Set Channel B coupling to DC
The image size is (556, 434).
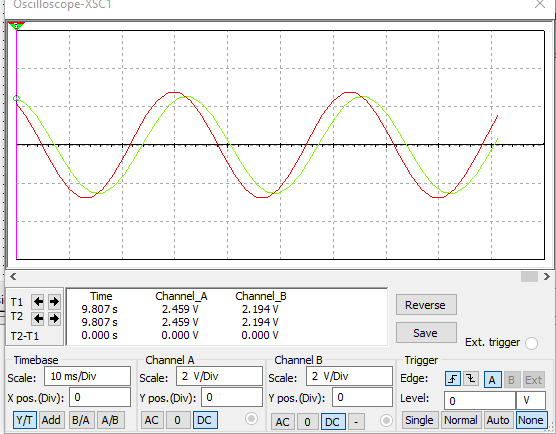(333, 422)
